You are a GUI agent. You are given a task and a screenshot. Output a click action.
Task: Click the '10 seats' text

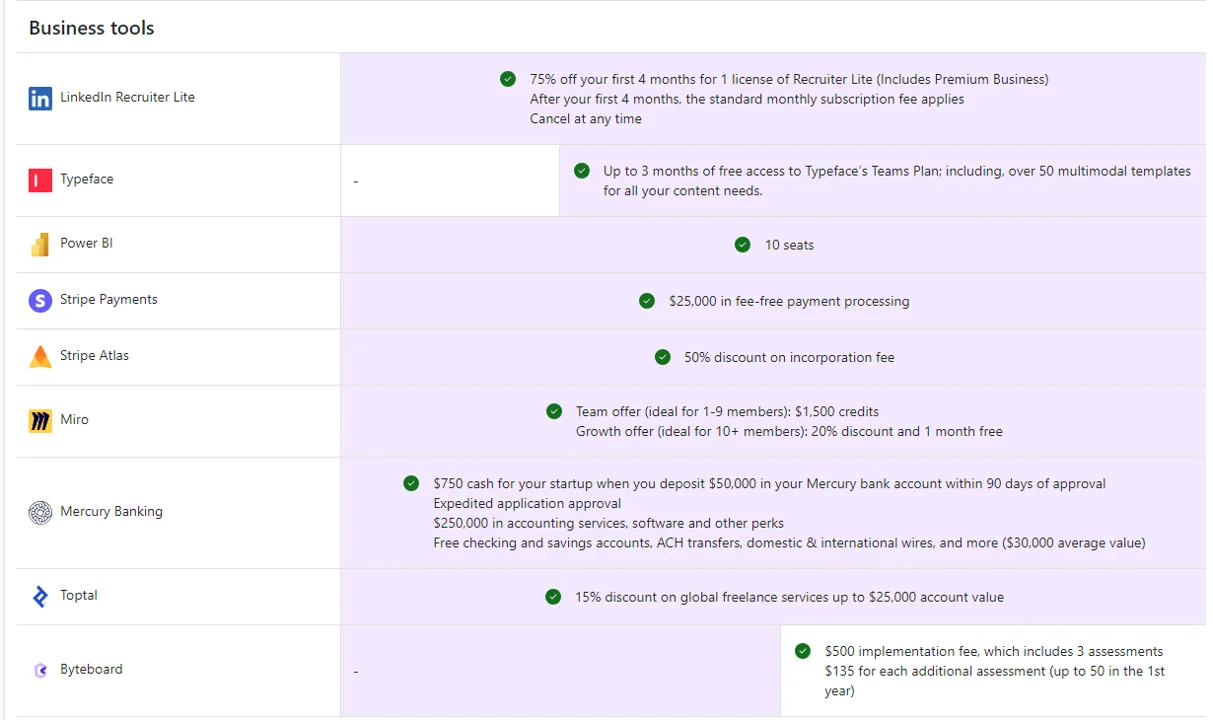789,245
